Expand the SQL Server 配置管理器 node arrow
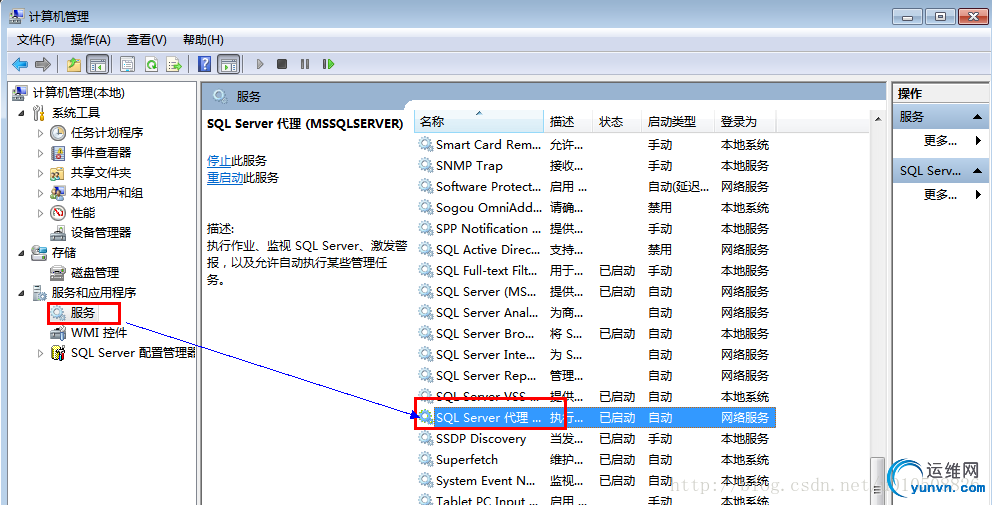 (40, 353)
